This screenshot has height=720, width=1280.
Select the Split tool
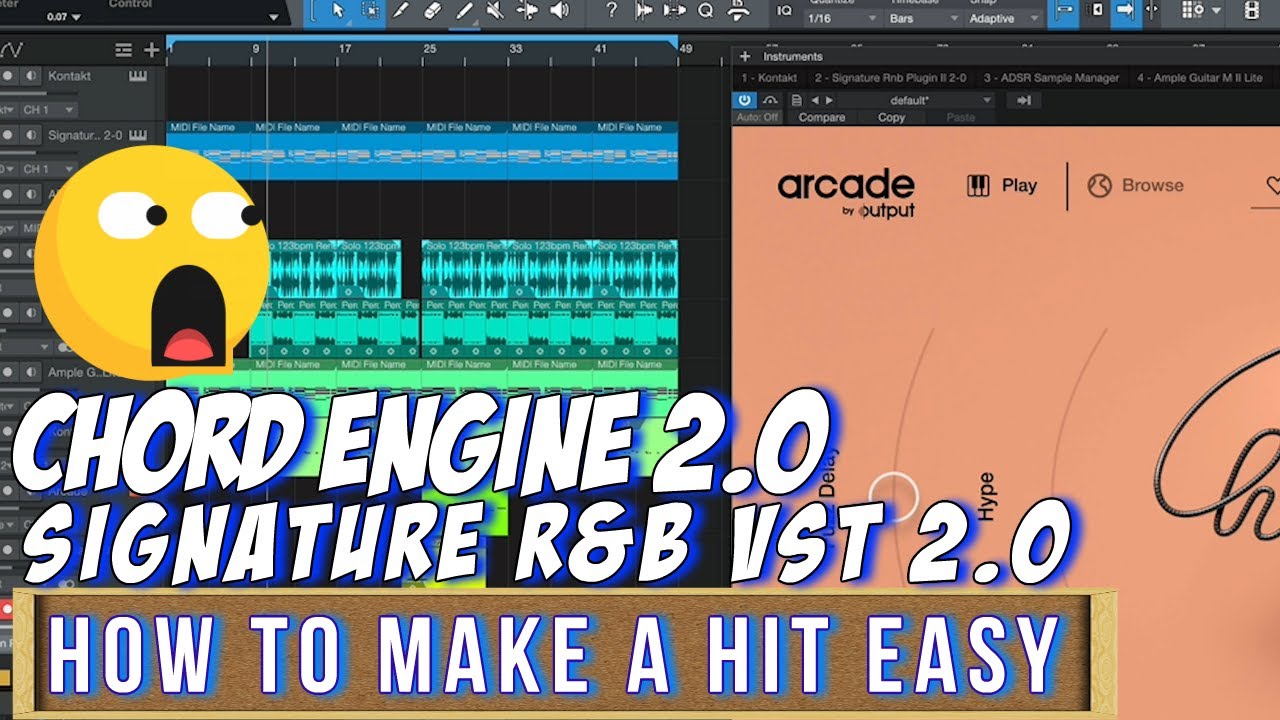click(401, 11)
